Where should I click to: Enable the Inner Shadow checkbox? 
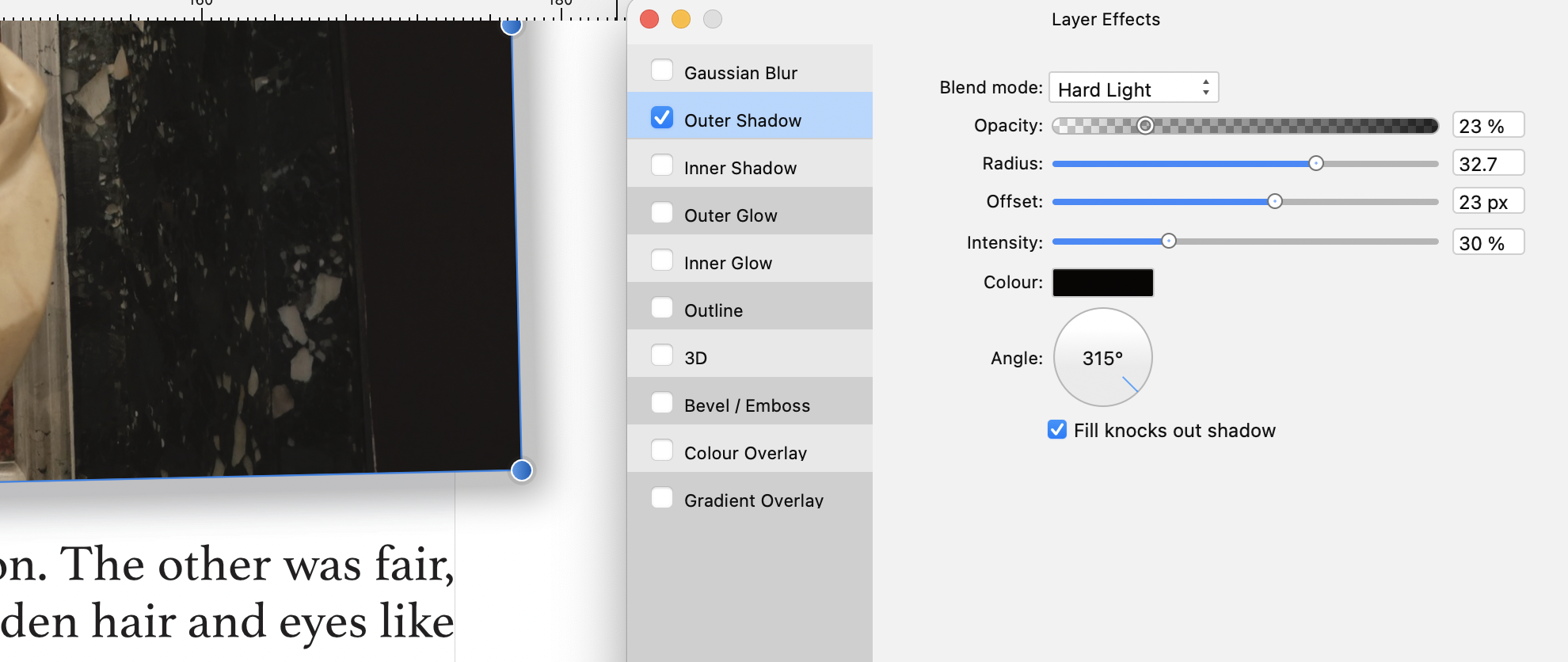(662, 165)
